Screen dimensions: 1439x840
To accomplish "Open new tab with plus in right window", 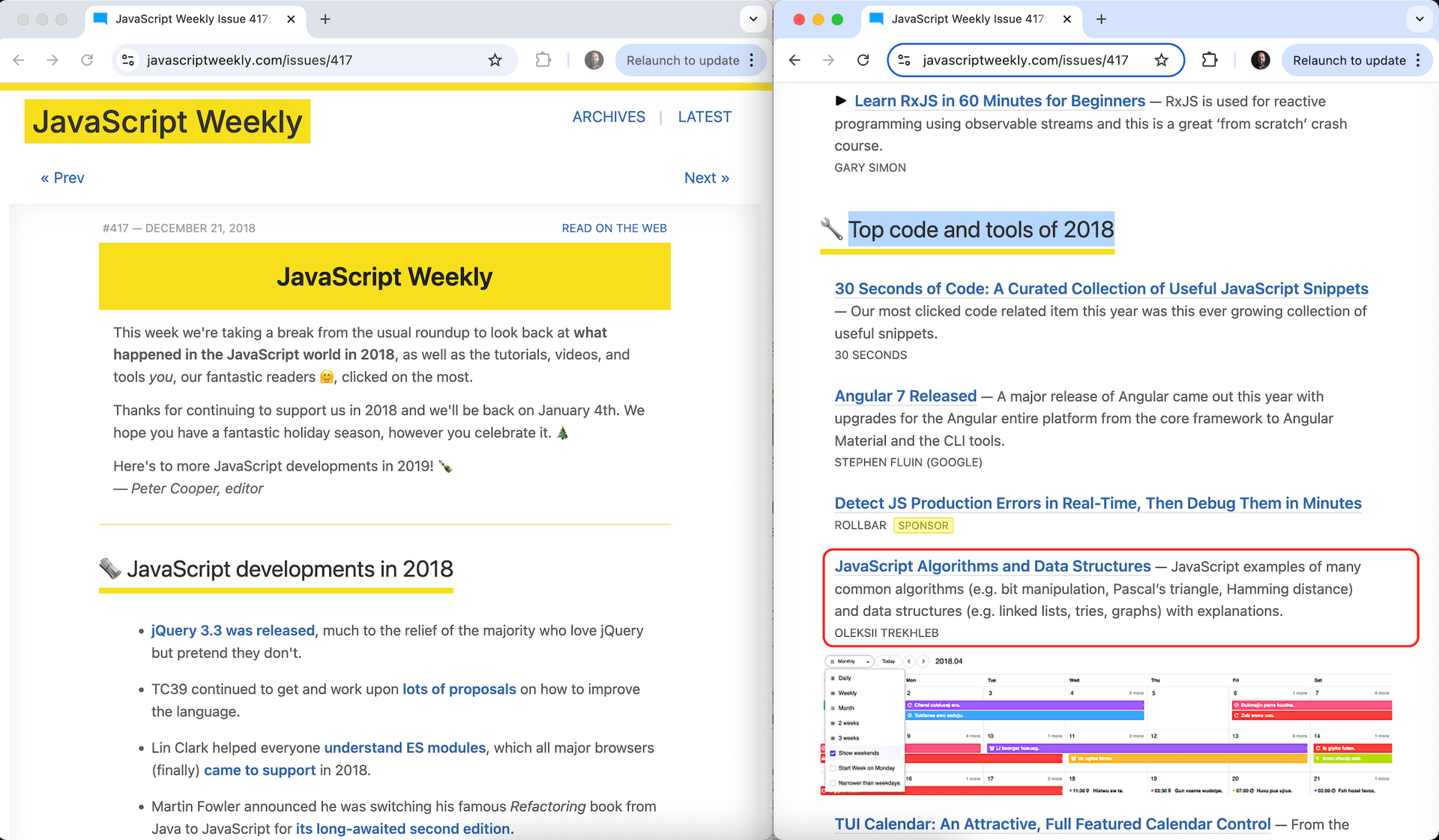I will 1101,19.
